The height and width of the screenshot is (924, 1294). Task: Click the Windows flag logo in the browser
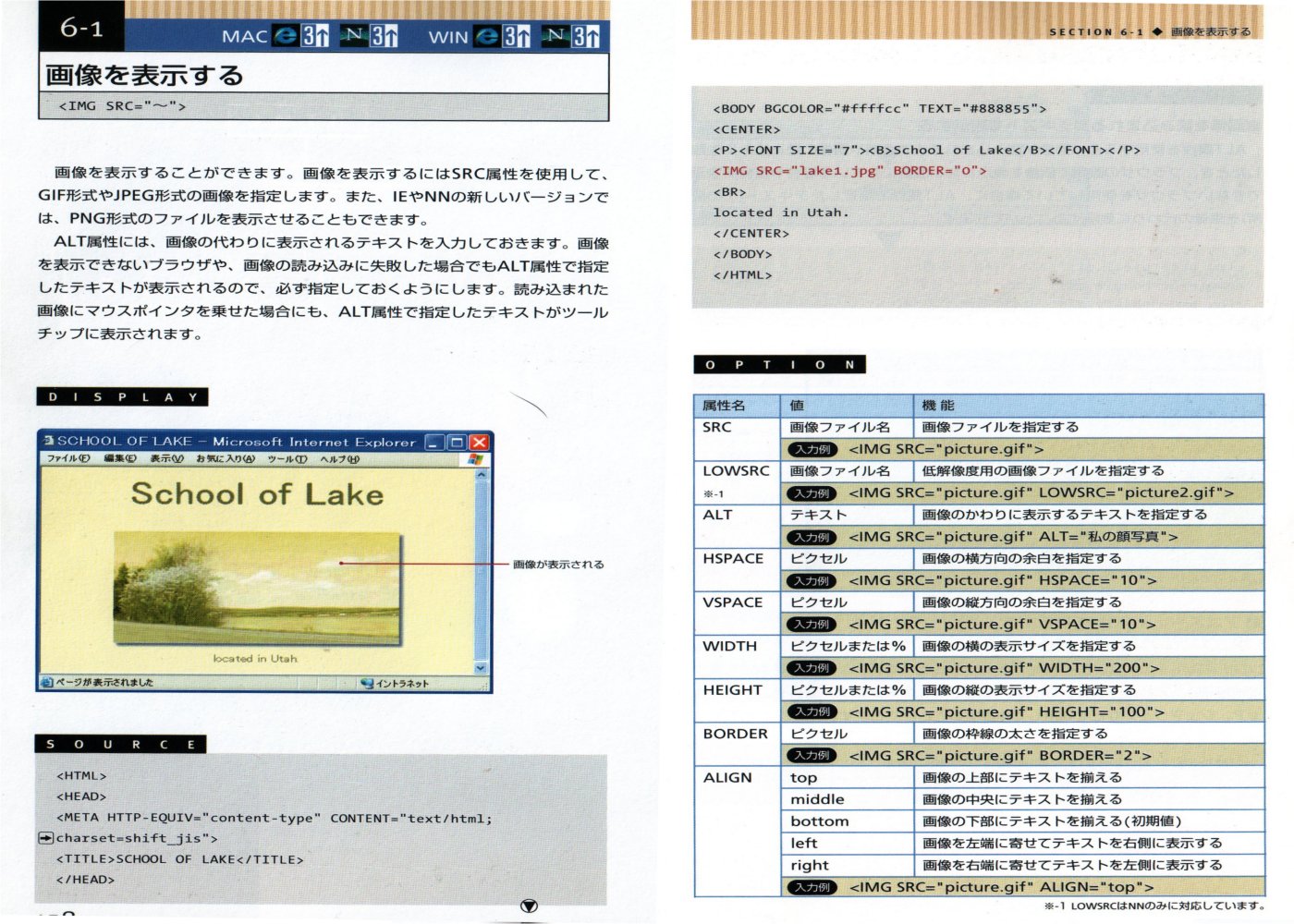476,458
